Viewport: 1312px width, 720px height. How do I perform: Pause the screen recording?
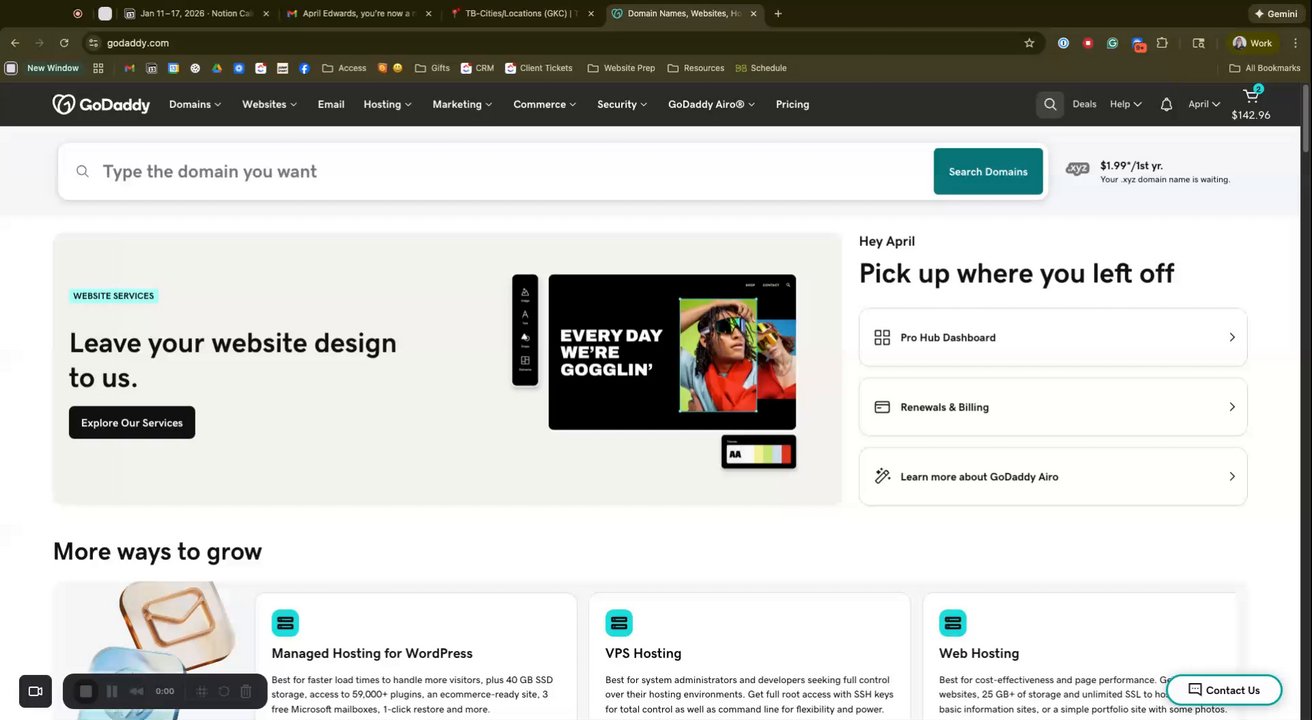pyautogui.click(x=112, y=691)
